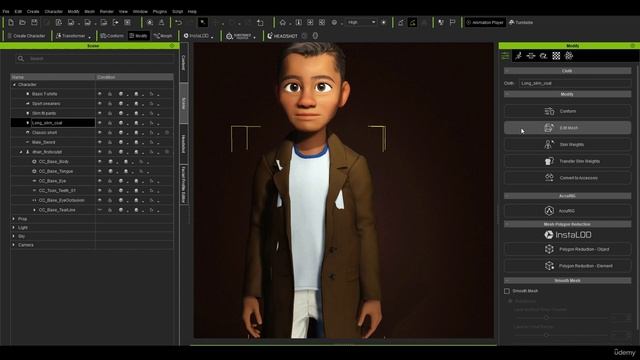Expand the Camera tree node

click(x=14, y=245)
